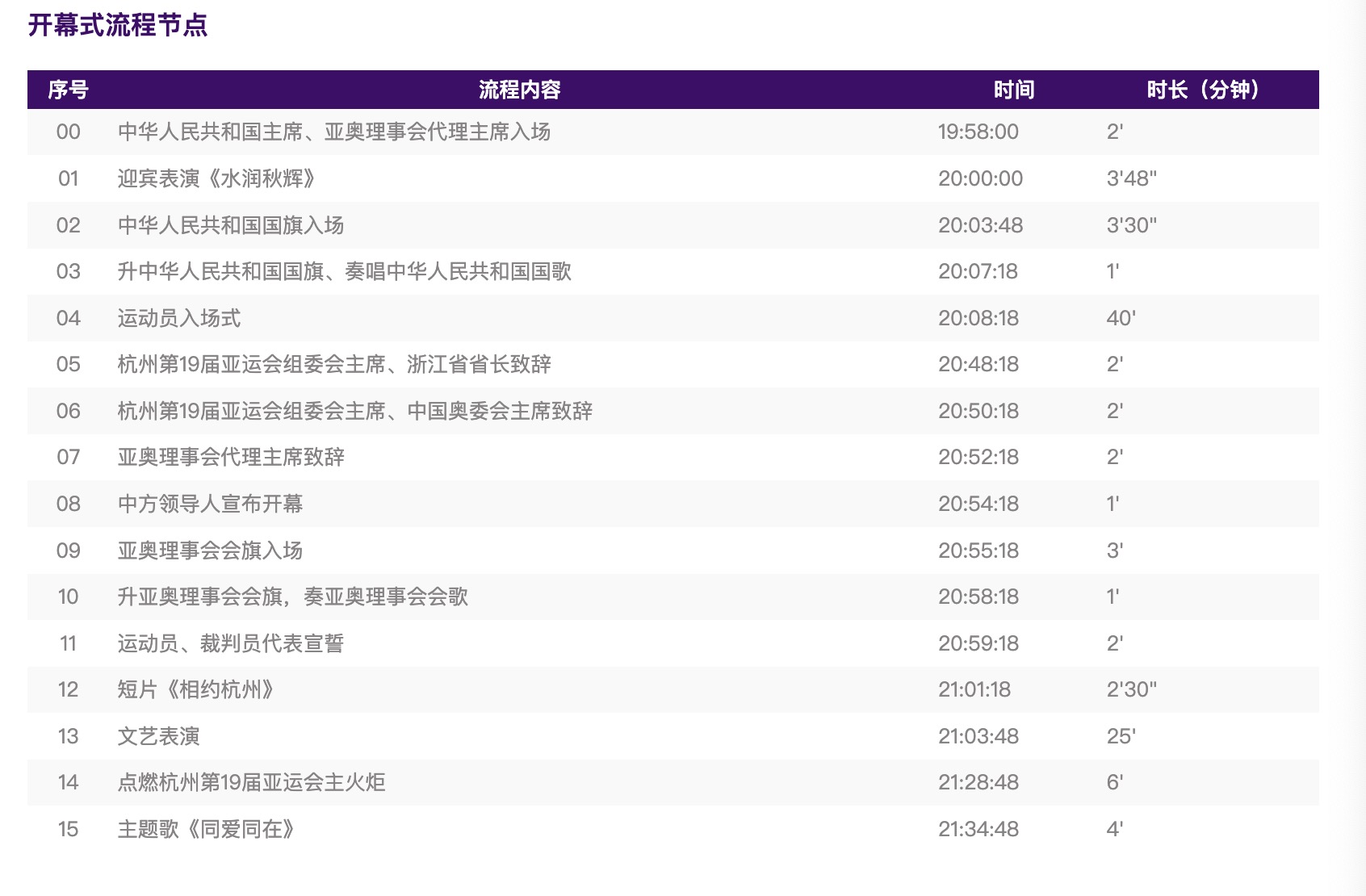This screenshot has height=896, width=1366.
Task: Select 亚奥理事会会旗入场
Action: point(210,551)
